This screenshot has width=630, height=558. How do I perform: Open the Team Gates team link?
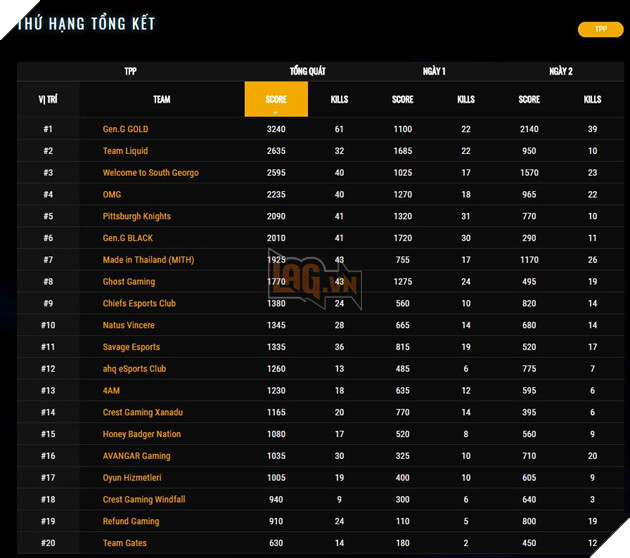125,543
